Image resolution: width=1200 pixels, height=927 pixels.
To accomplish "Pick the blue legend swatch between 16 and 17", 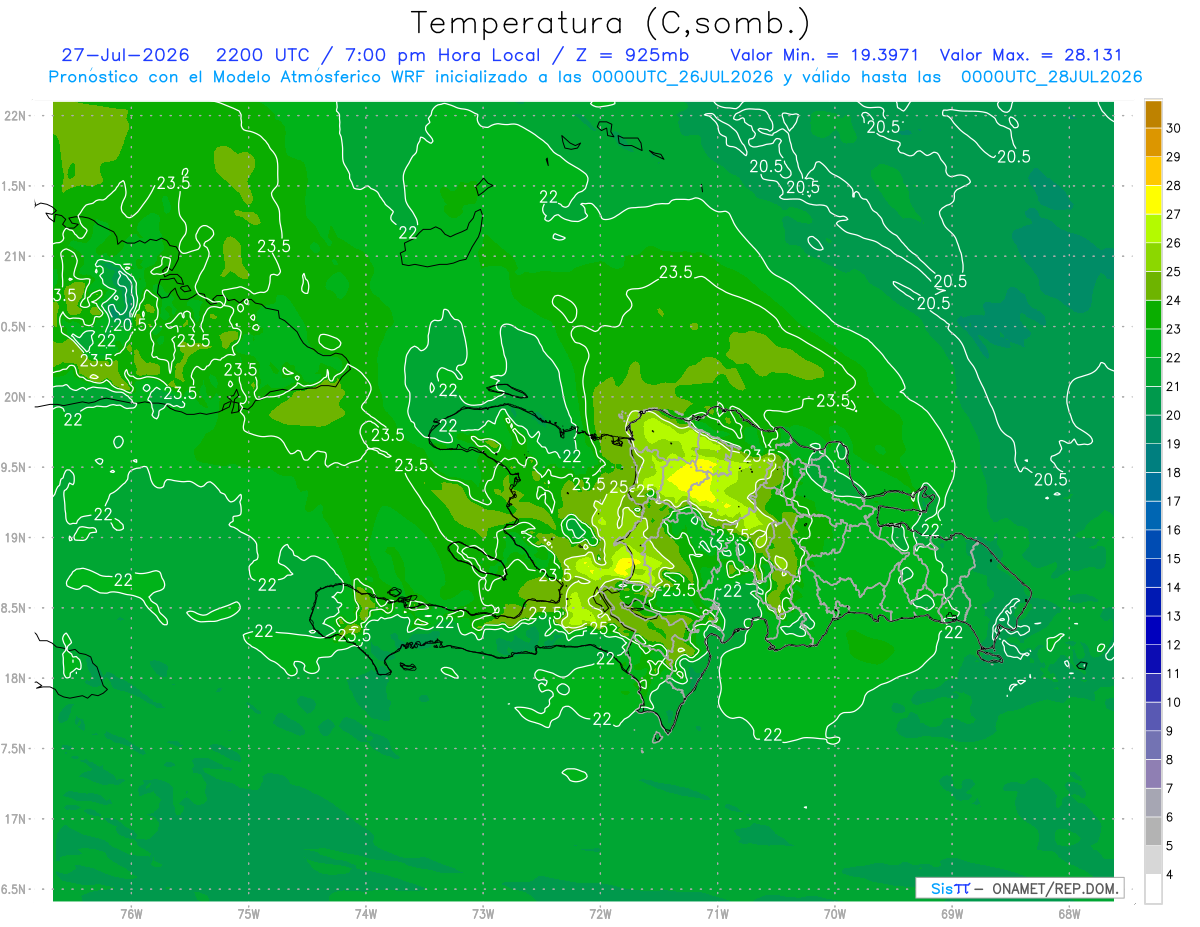I will coord(1153,516).
